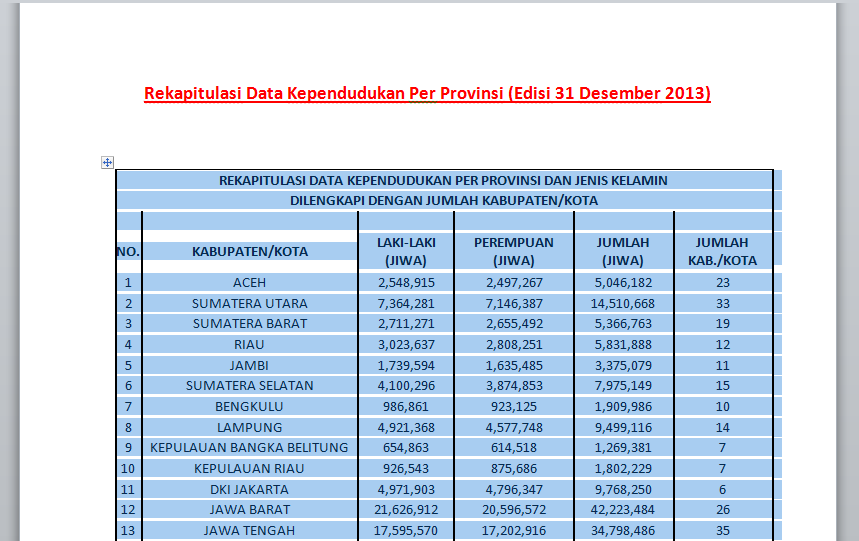
Task: Click Kepulauan Riau's male count 926,543
Action: click(x=406, y=469)
